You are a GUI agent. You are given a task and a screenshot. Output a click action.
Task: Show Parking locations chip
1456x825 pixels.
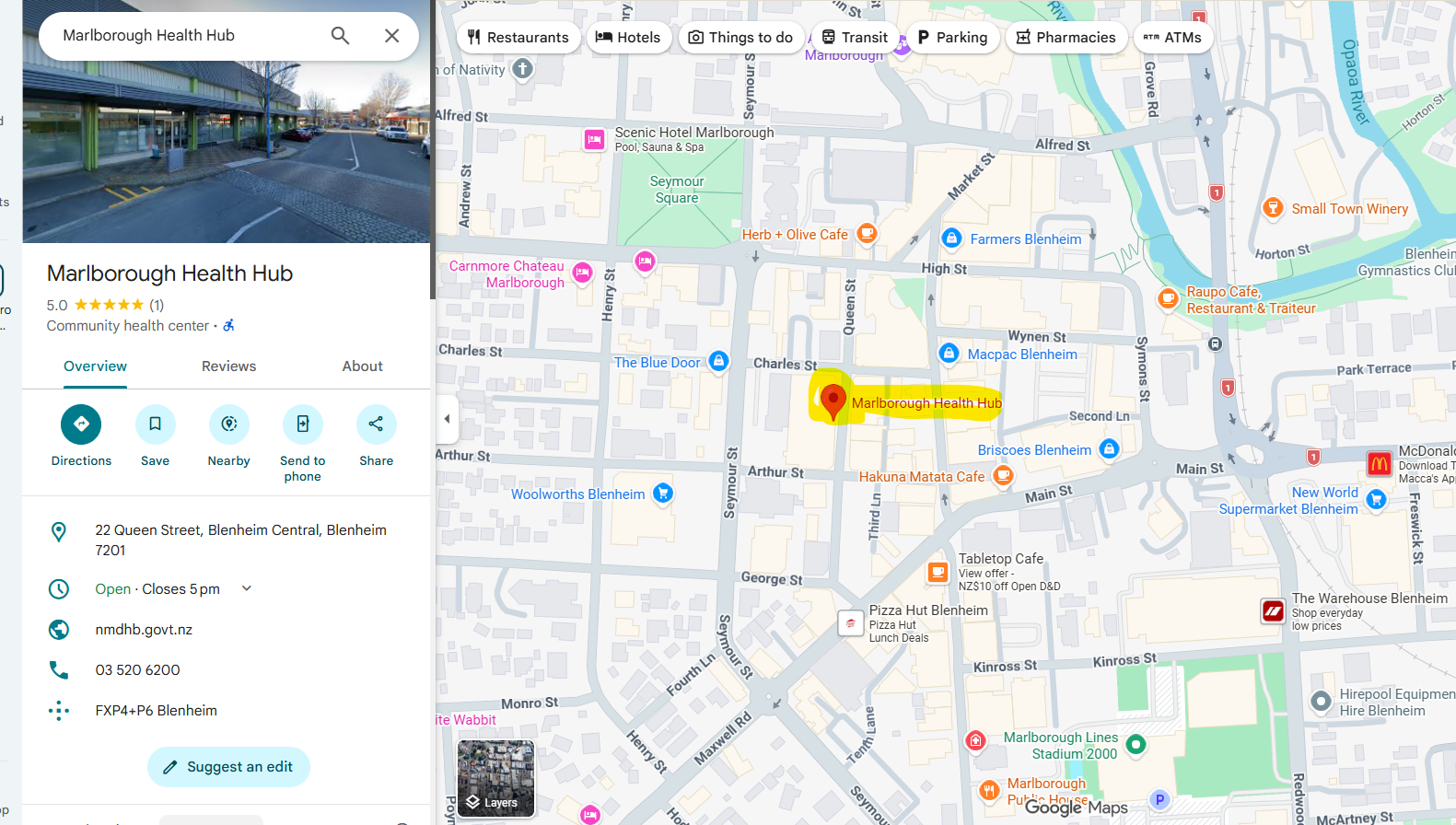tap(952, 38)
